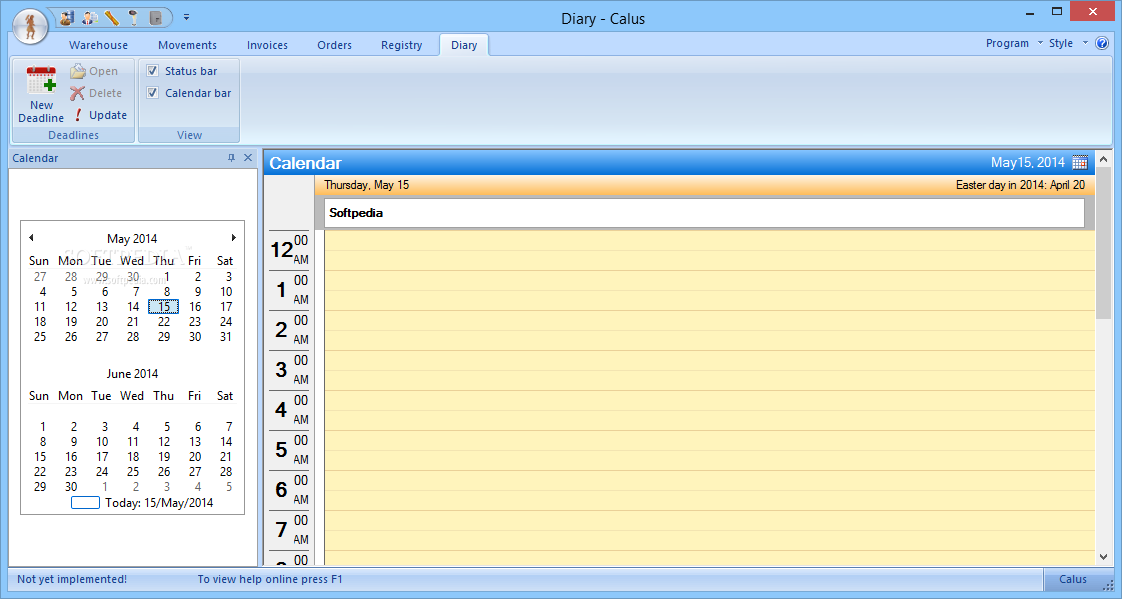The image size is (1122, 599).
Task: Select May 15 in mini calendar
Action: click(x=164, y=306)
